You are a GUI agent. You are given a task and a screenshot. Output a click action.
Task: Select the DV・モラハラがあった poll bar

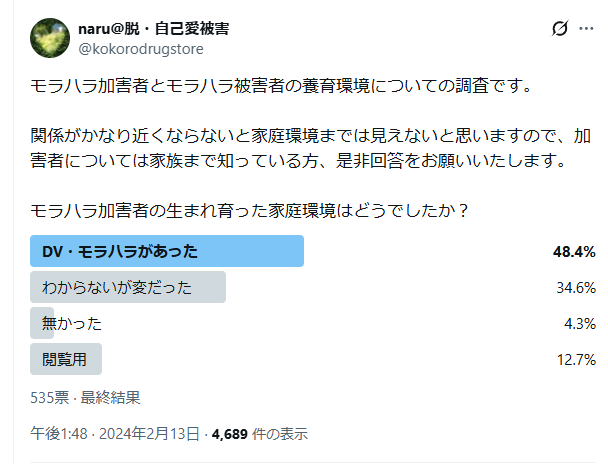[167, 251]
